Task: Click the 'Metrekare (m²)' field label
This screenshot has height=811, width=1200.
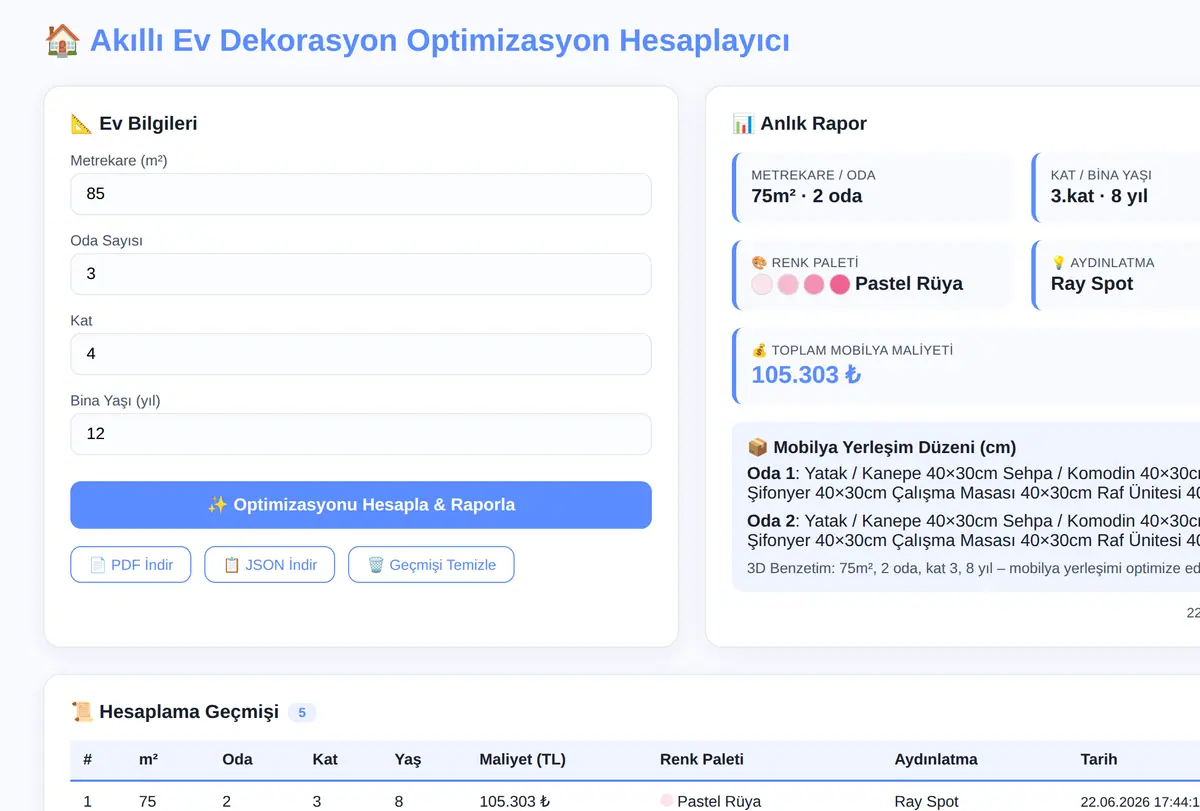Action: pos(119,160)
